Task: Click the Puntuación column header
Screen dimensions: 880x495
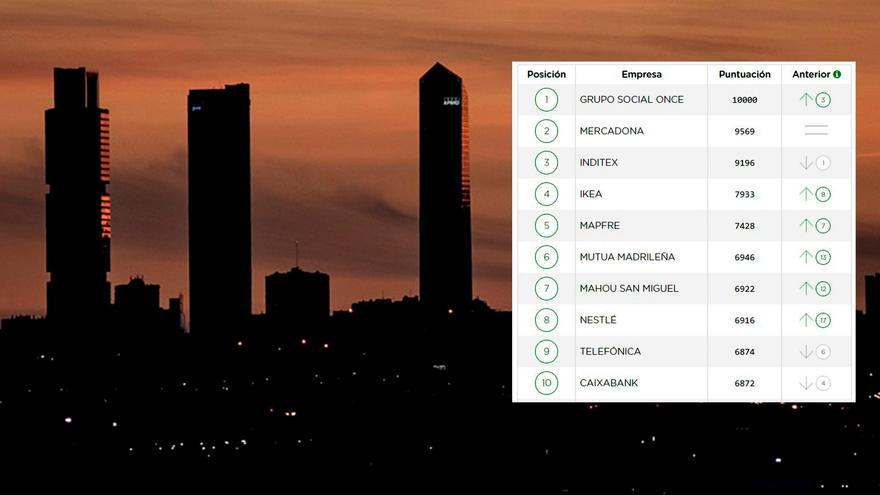Action: tap(744, 74)
